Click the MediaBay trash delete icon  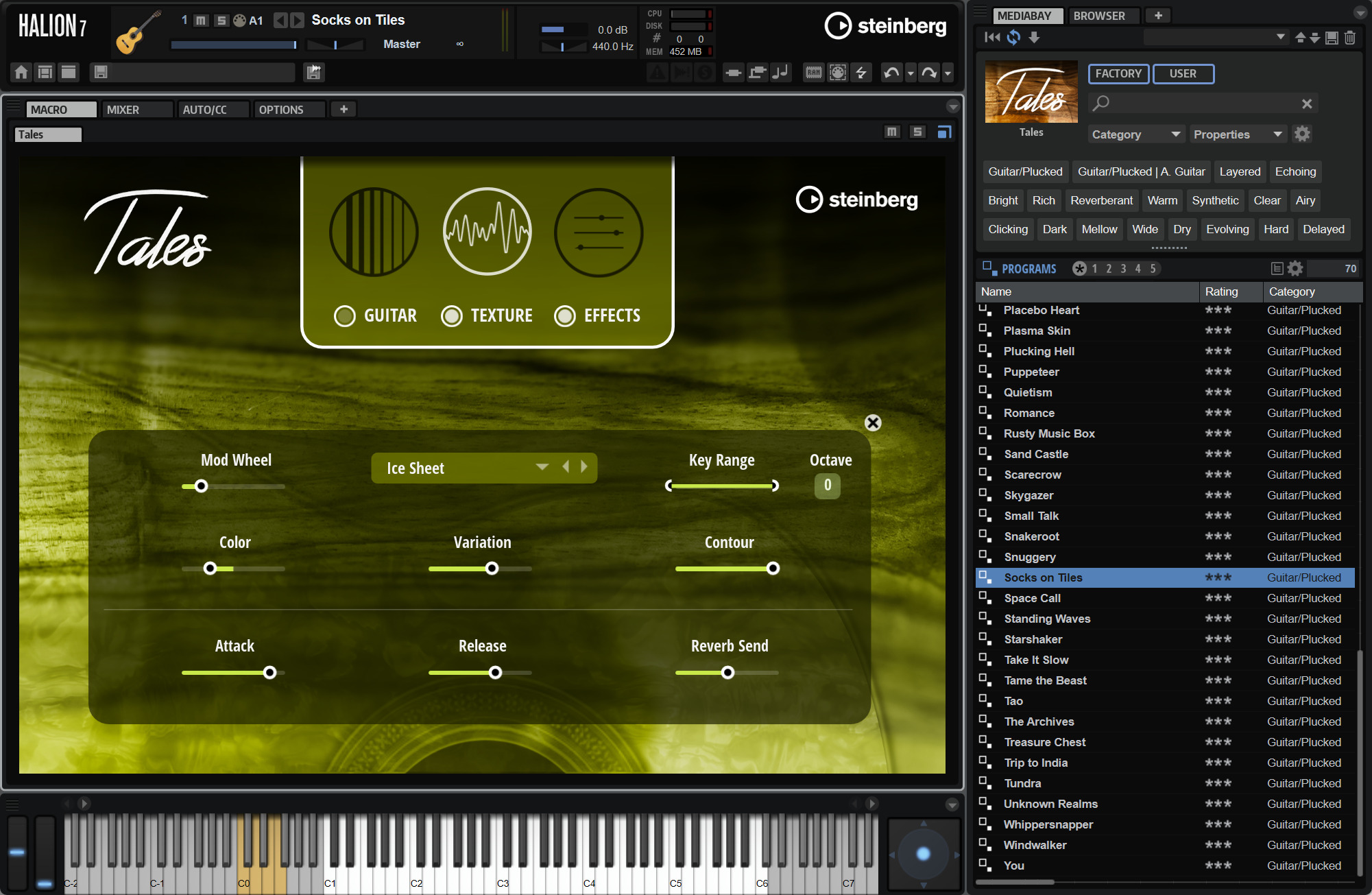(x=1350, y=38)
